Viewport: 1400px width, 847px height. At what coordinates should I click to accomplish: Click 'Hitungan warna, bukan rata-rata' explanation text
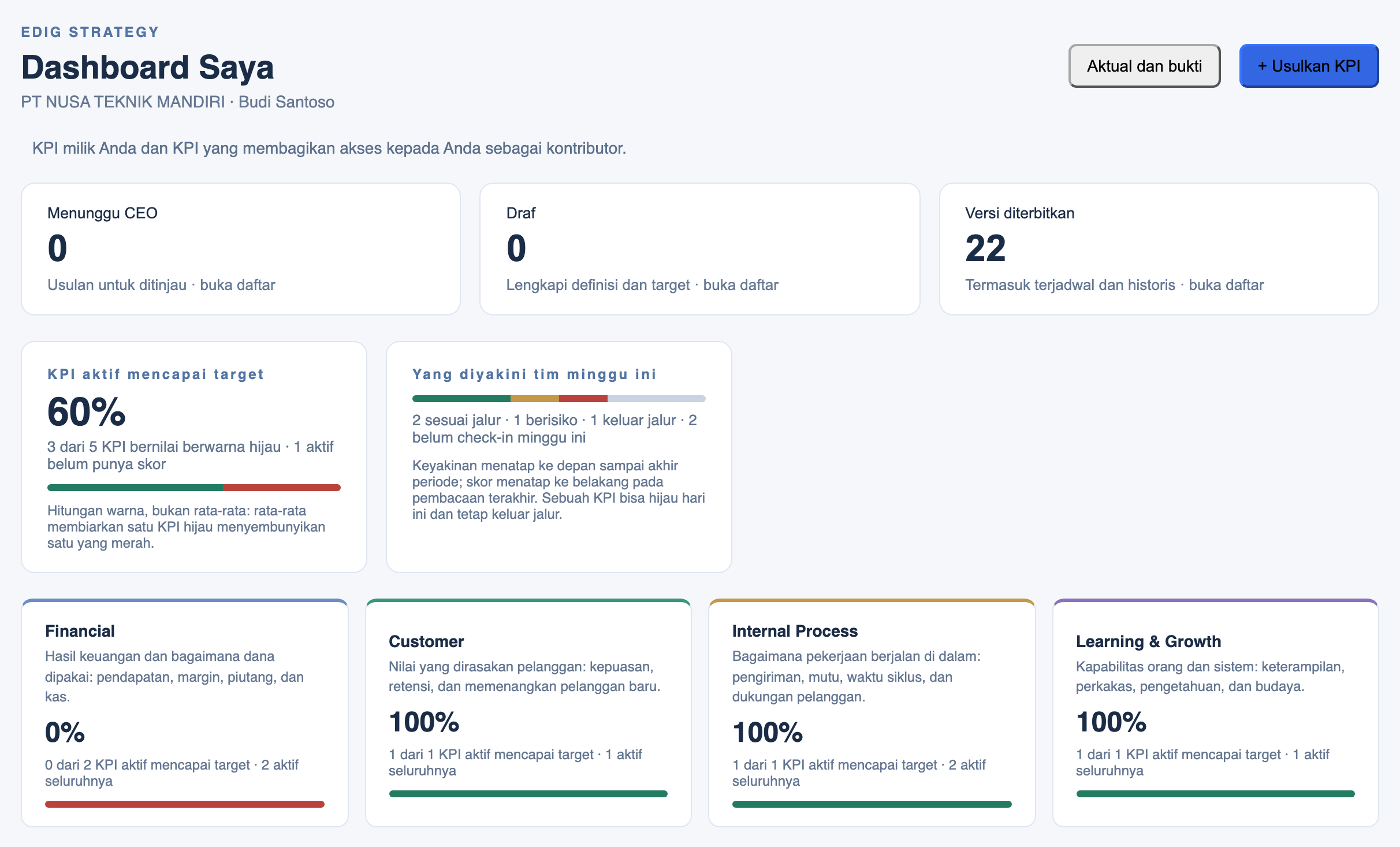click(x=186, y=527)
